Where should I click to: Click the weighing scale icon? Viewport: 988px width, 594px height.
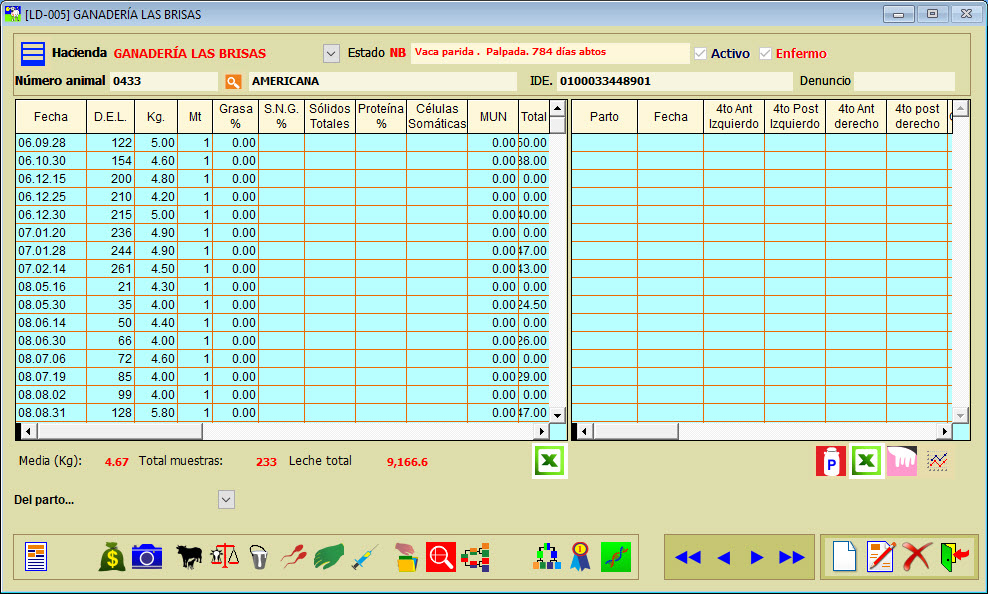(x=225, y=557)
